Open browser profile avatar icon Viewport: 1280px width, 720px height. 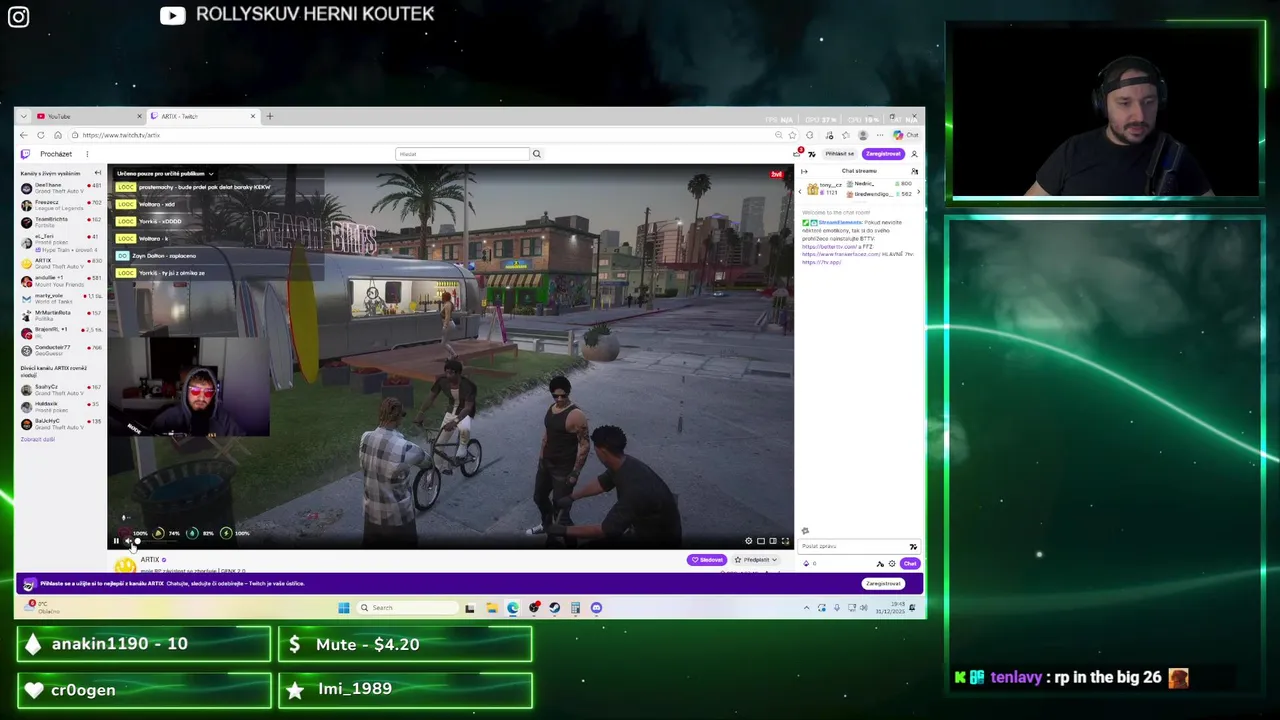pos(863,135)
